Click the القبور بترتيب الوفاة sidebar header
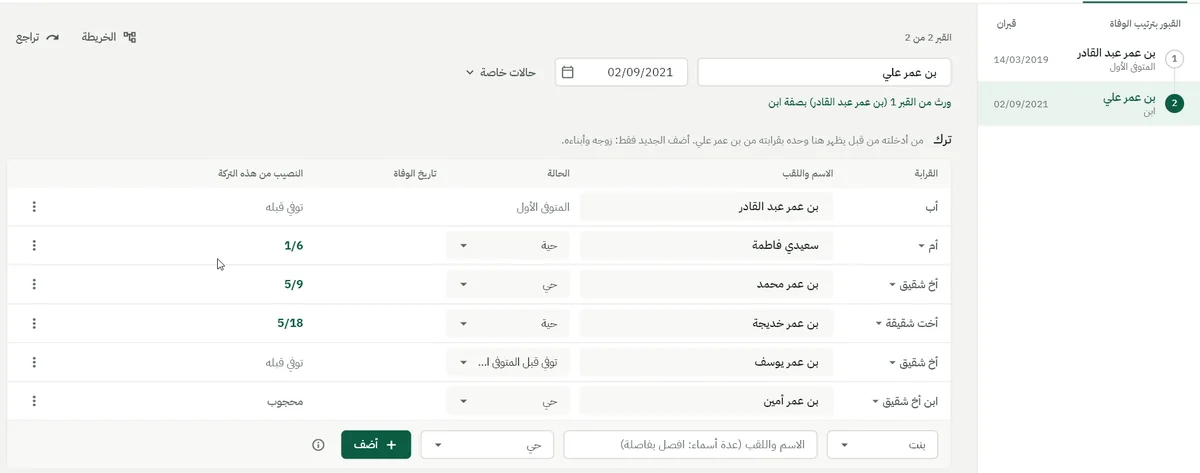 (1146, 23)
